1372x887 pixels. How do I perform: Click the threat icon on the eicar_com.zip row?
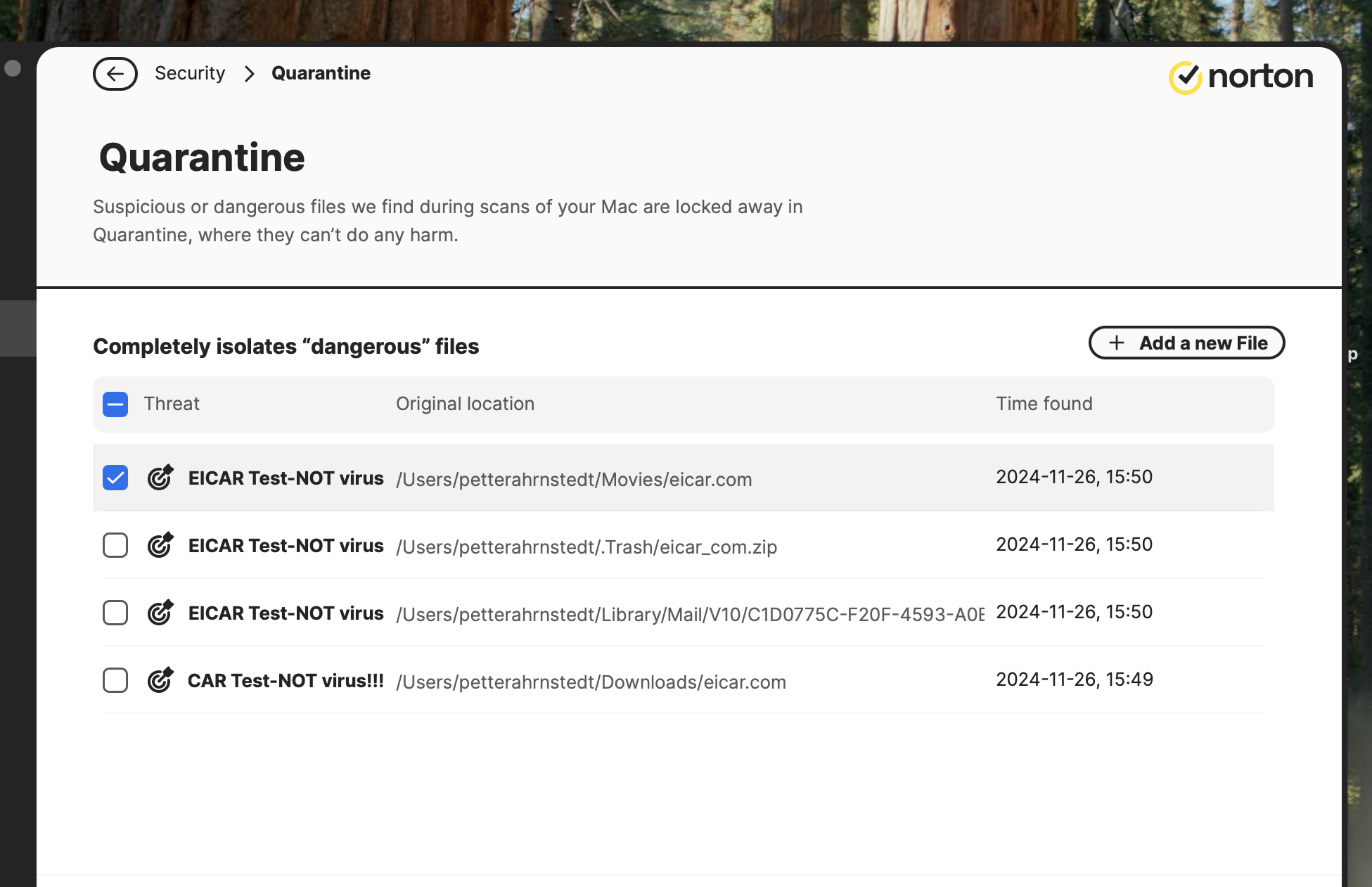point(159,545)
